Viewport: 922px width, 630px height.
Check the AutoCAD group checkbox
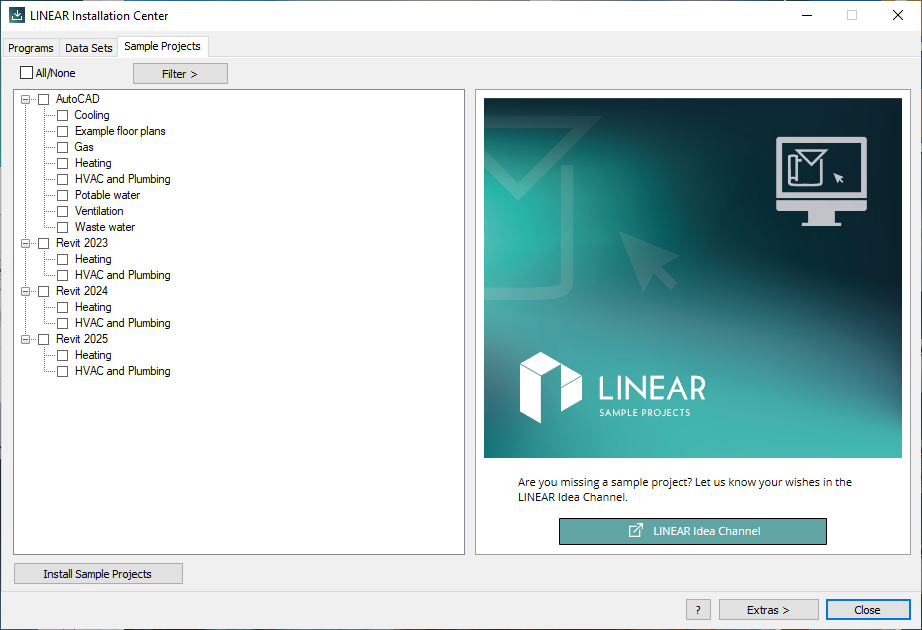pyautogui.click(x=44, y=99)
